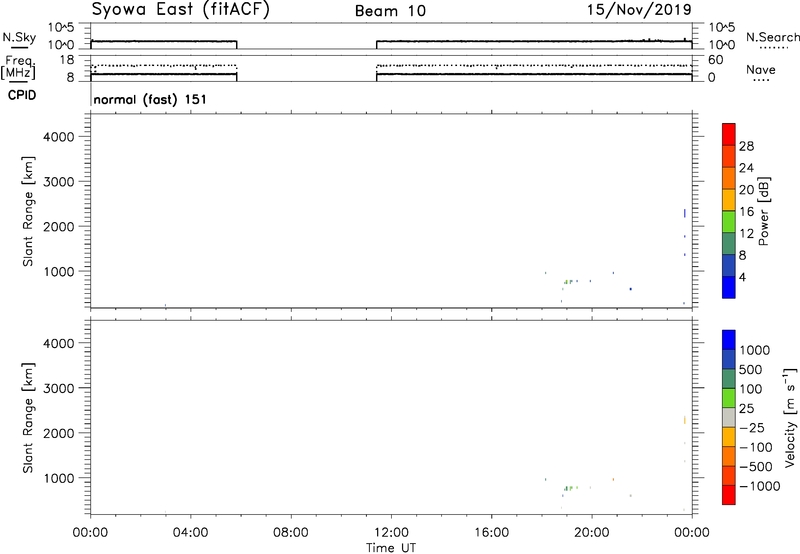Click yellow-orange echo above 2000 km, velocity panel
The height and width of the screenshot is (554, 800).
[684, 420]
